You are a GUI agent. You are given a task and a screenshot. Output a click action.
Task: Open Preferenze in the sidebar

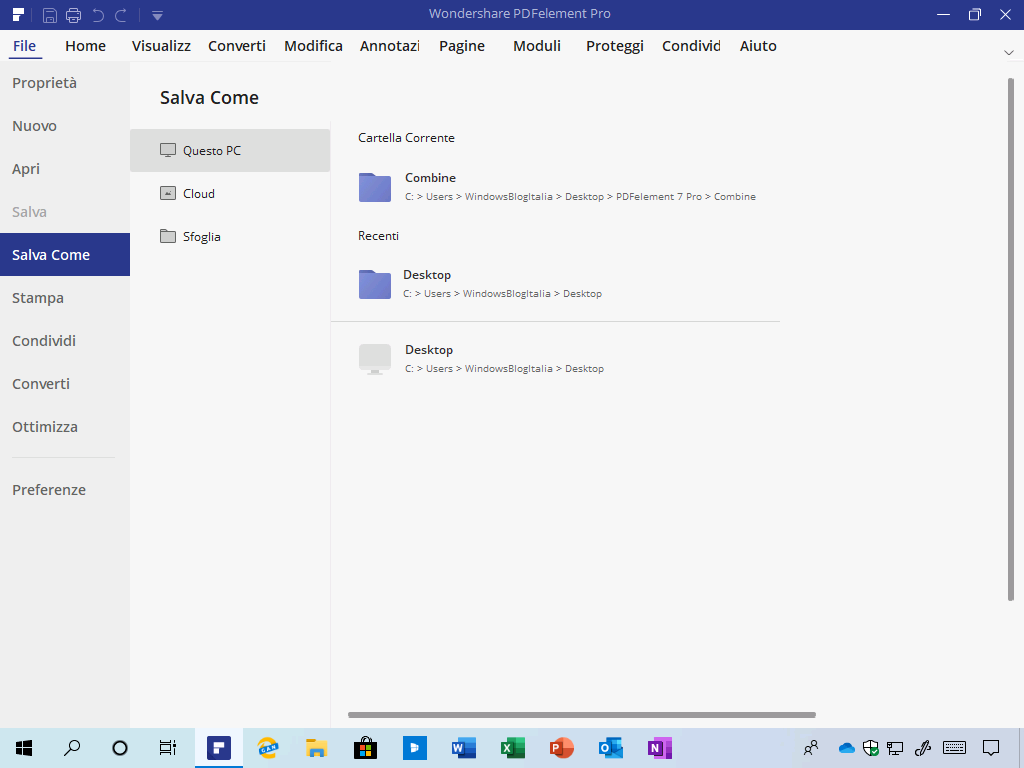pyautogui.click(x=65, y=490)
